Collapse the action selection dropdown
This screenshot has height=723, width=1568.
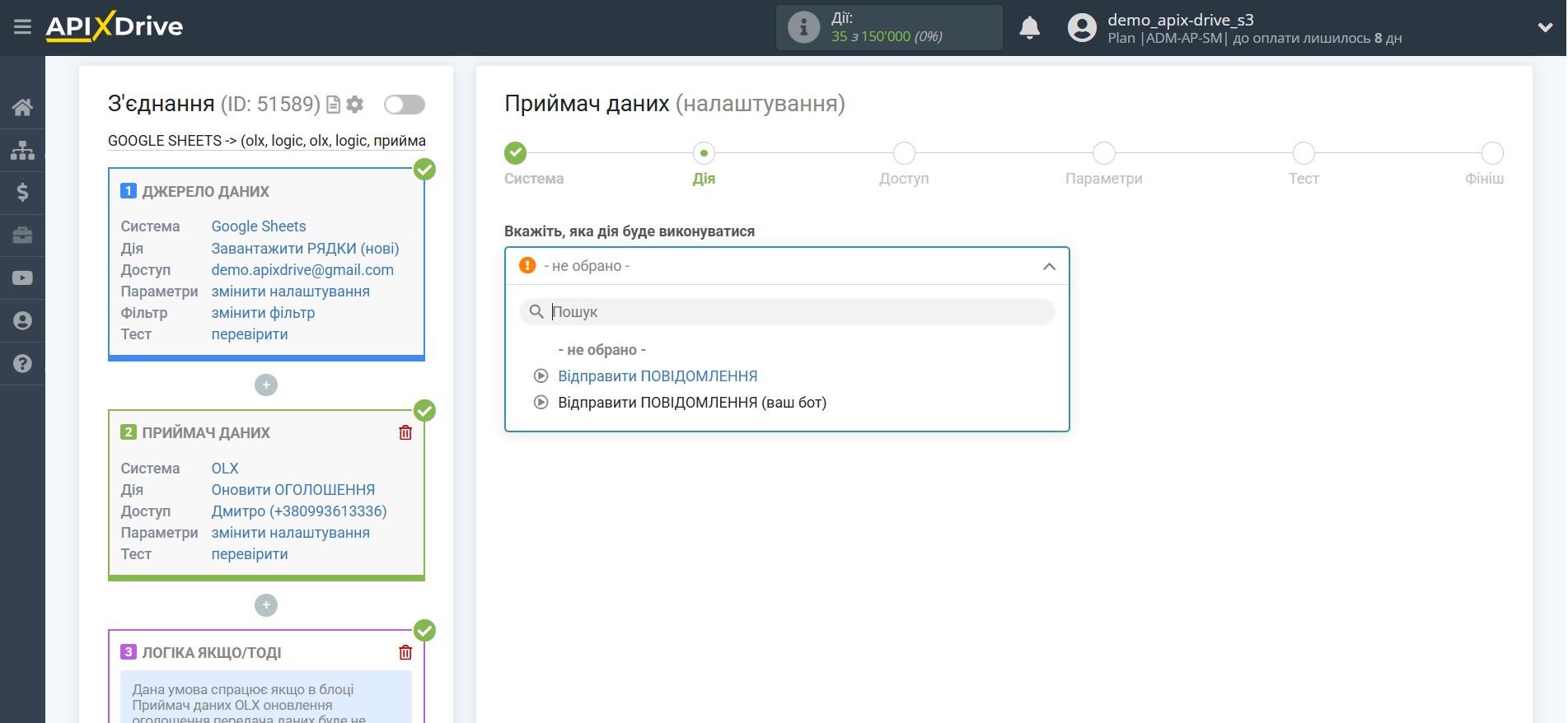click(x=1049, y=266)
